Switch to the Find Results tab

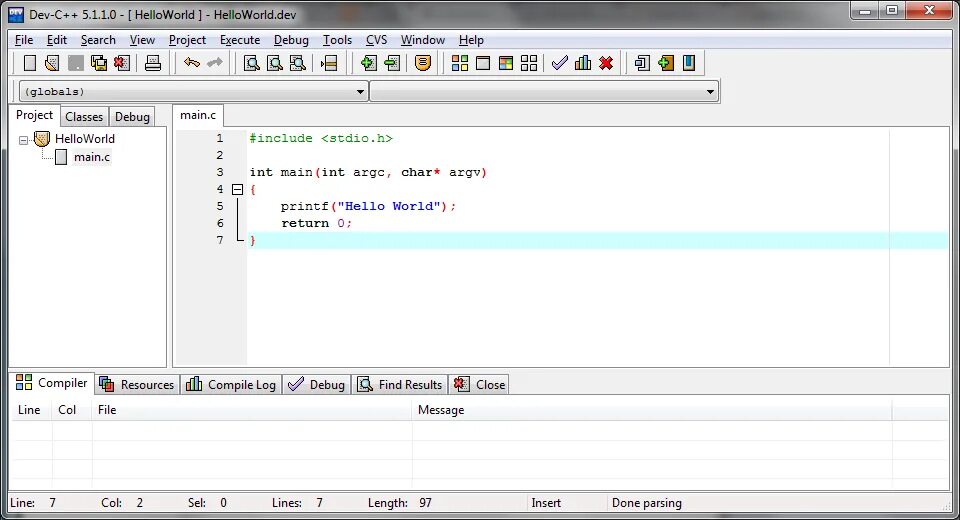point(400,385)
